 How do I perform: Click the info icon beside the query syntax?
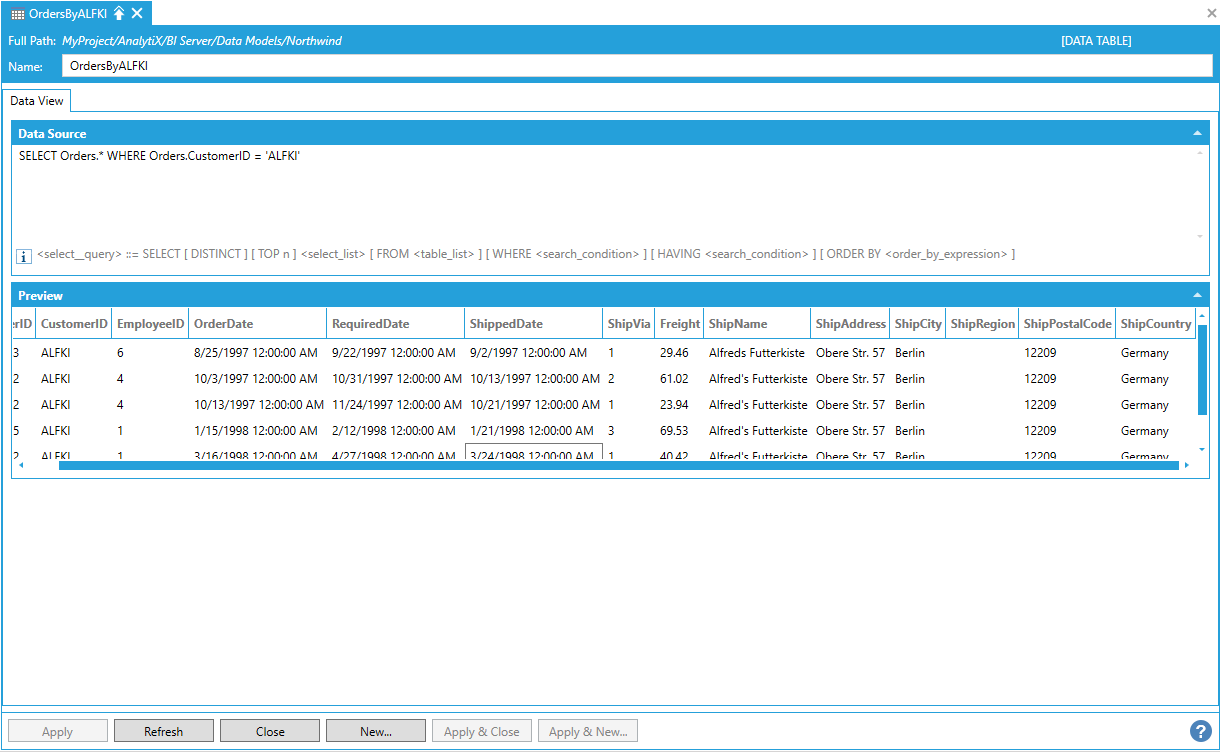point(24,256)
